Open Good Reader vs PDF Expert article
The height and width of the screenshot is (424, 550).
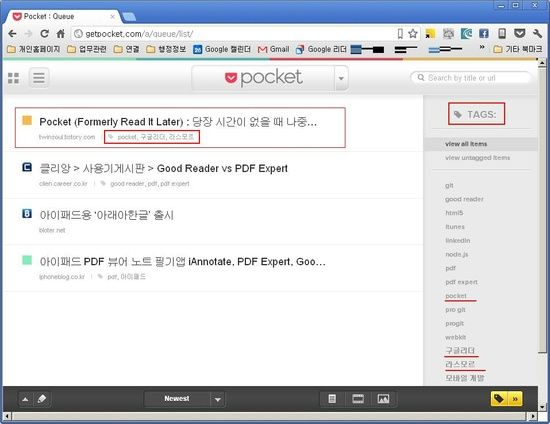coord(163,168)
